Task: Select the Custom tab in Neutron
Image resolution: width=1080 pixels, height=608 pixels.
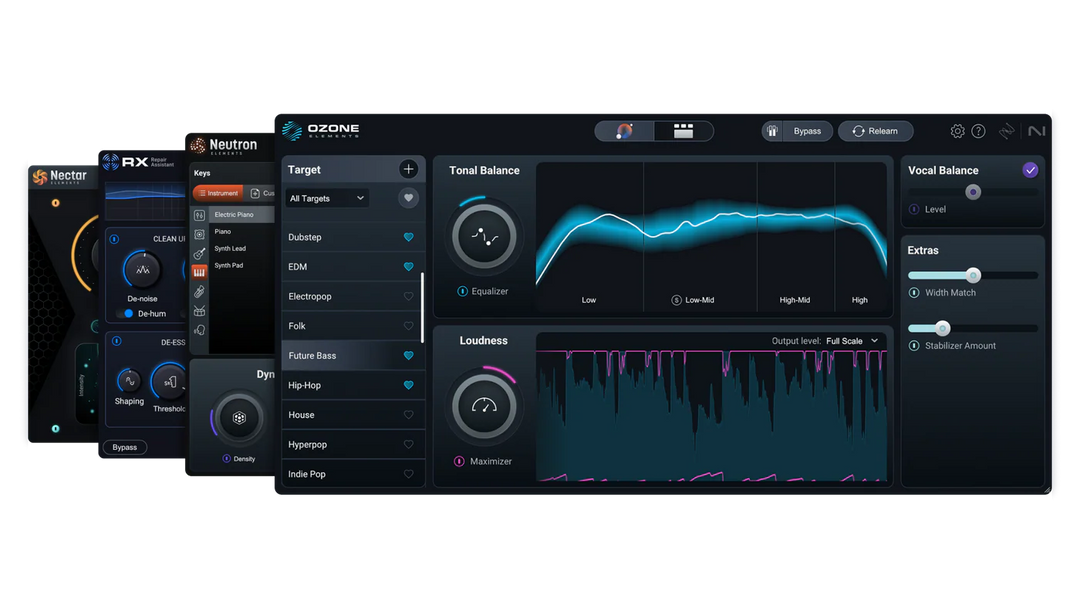Action: [x=260, y=193]
